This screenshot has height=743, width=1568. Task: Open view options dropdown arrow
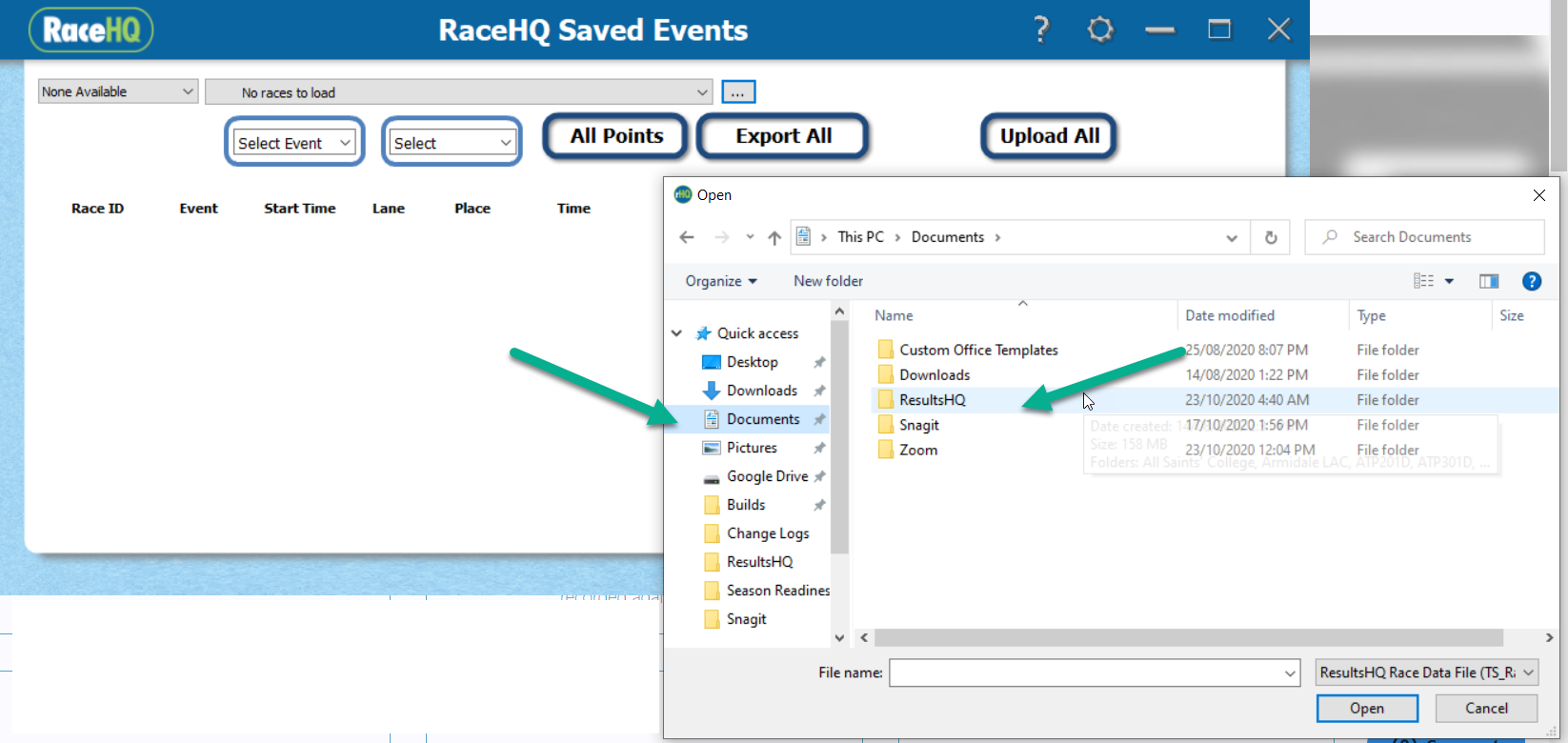point(1449,281)
